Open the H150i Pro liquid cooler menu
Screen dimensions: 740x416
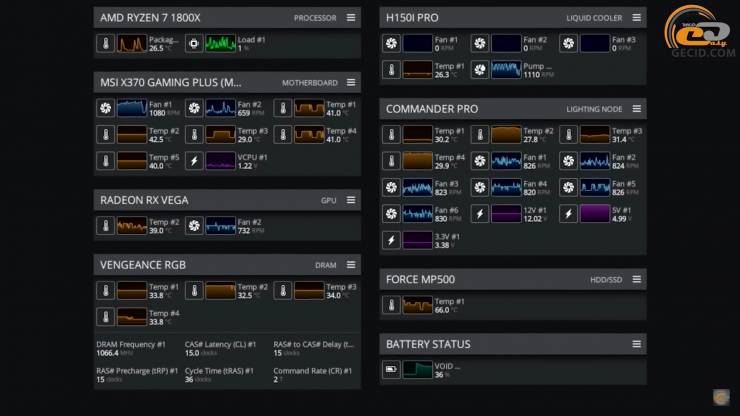click(636, 18)
